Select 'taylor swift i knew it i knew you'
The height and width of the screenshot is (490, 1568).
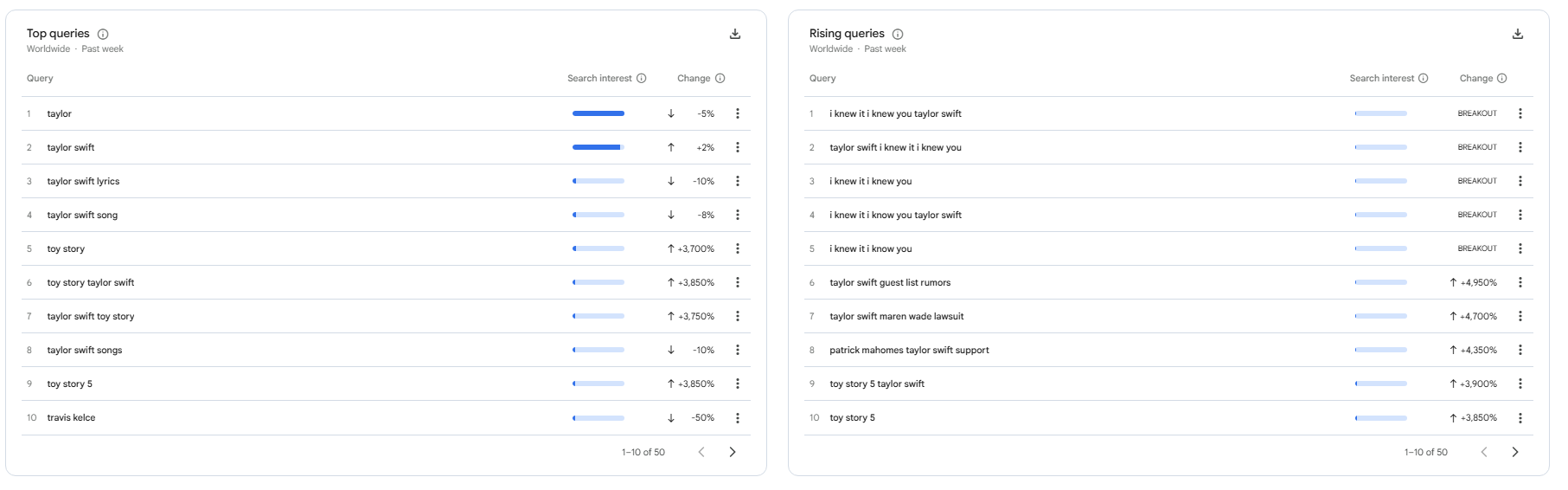click(895, 147)
